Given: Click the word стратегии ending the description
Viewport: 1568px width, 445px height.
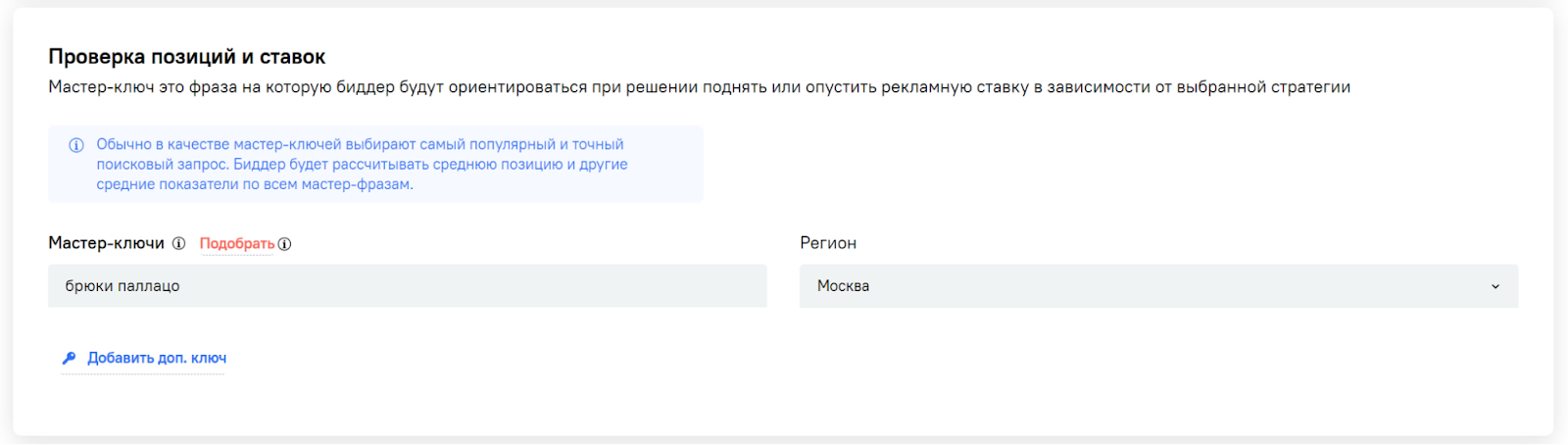Looking at the screenshot, I should click(1310, 87).
